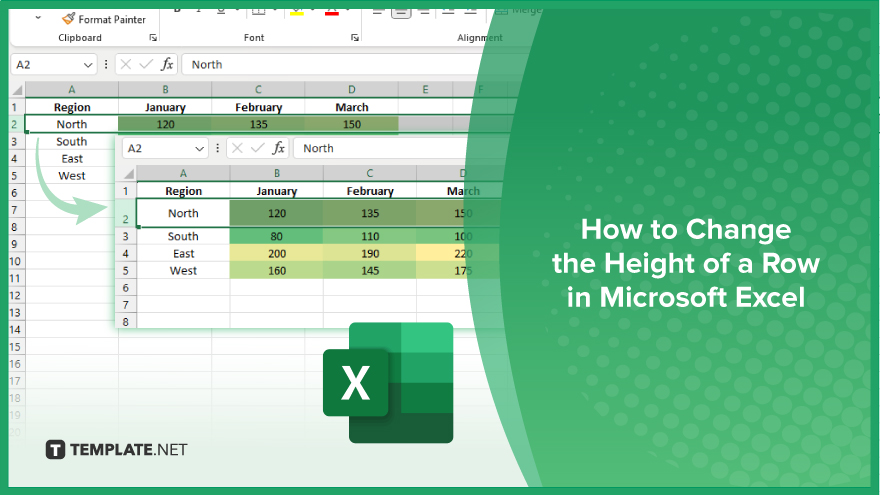Image resolution: width=880 pixels, height=495 pixels.
Task: Click West cell in back sheet
Action: point(72,176)
